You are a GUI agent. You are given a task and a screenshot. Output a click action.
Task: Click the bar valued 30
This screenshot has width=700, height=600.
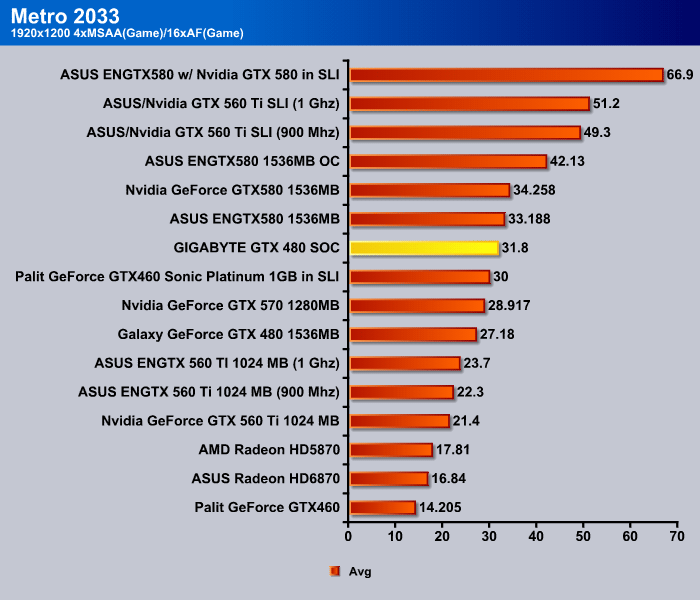[420, 277]
